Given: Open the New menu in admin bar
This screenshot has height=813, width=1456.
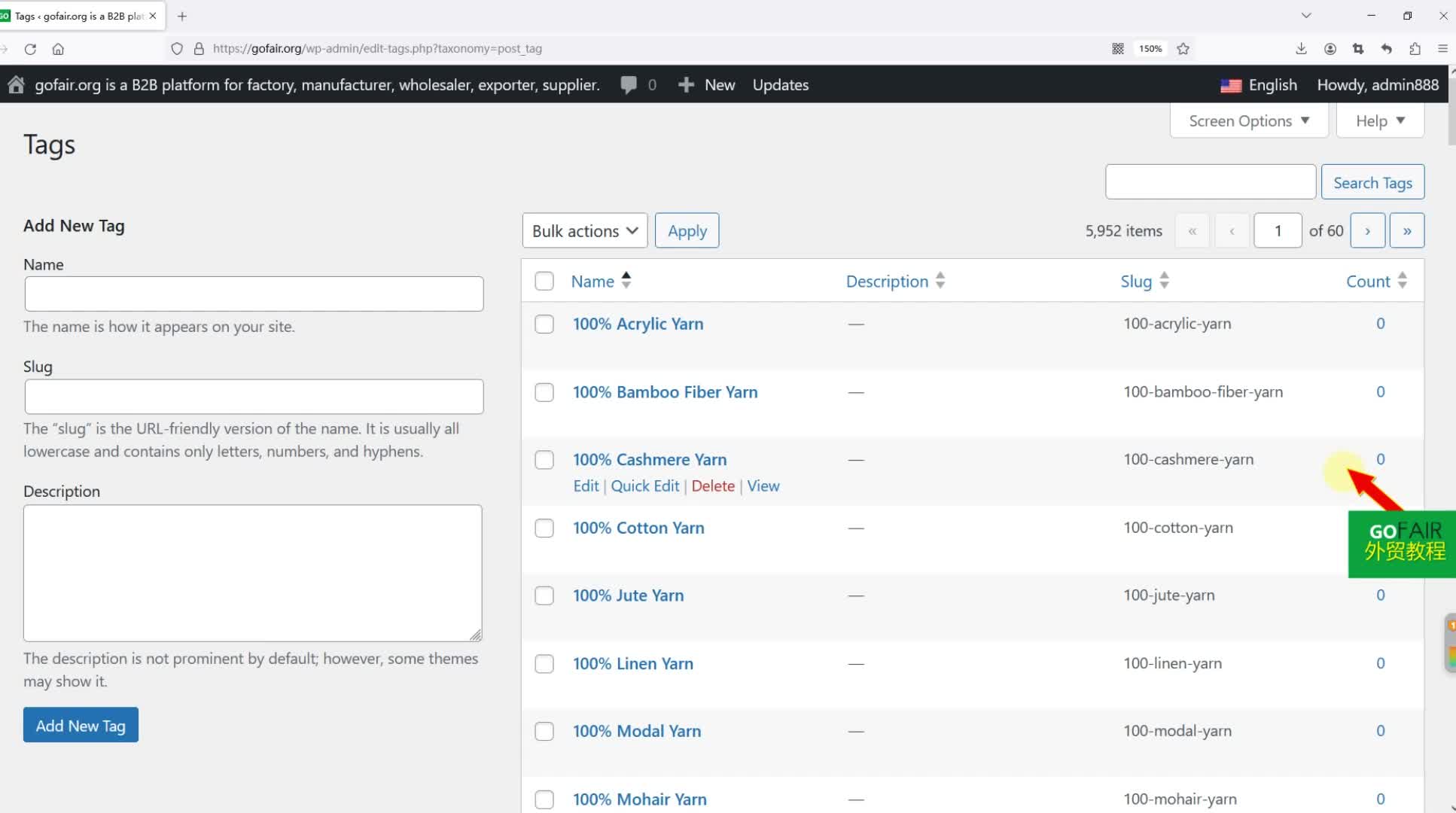Looking at the screenshot, I should pos(707,85).
